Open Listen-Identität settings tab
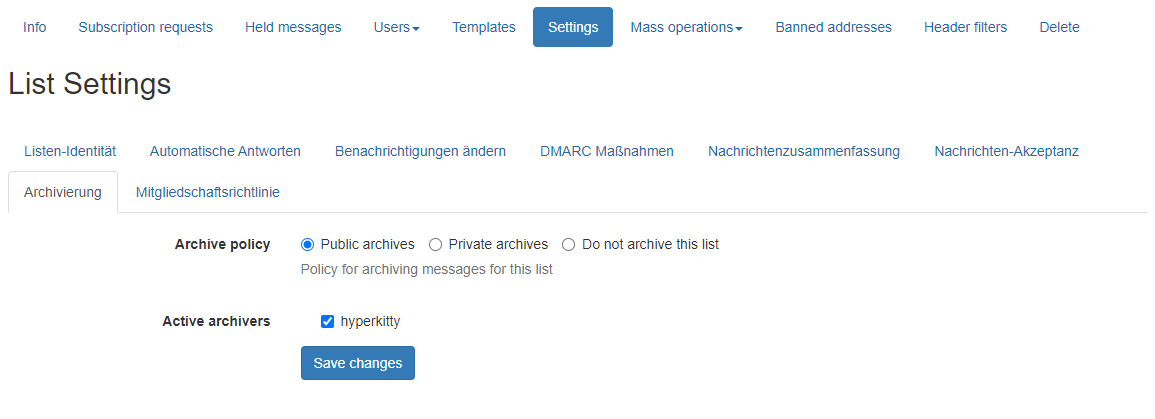 (x=70, y=151)
